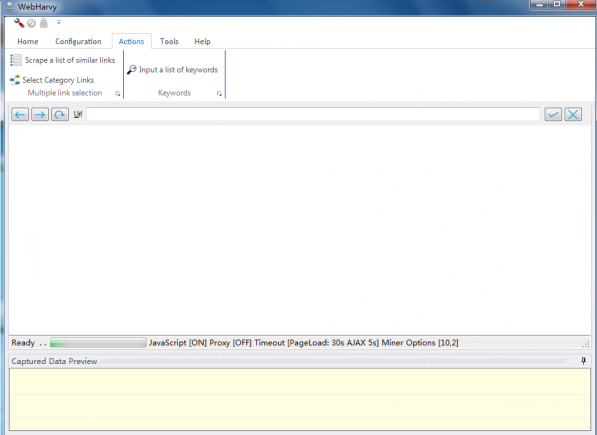
Task: Open the Tools tab
Action: tap(169, 41)
